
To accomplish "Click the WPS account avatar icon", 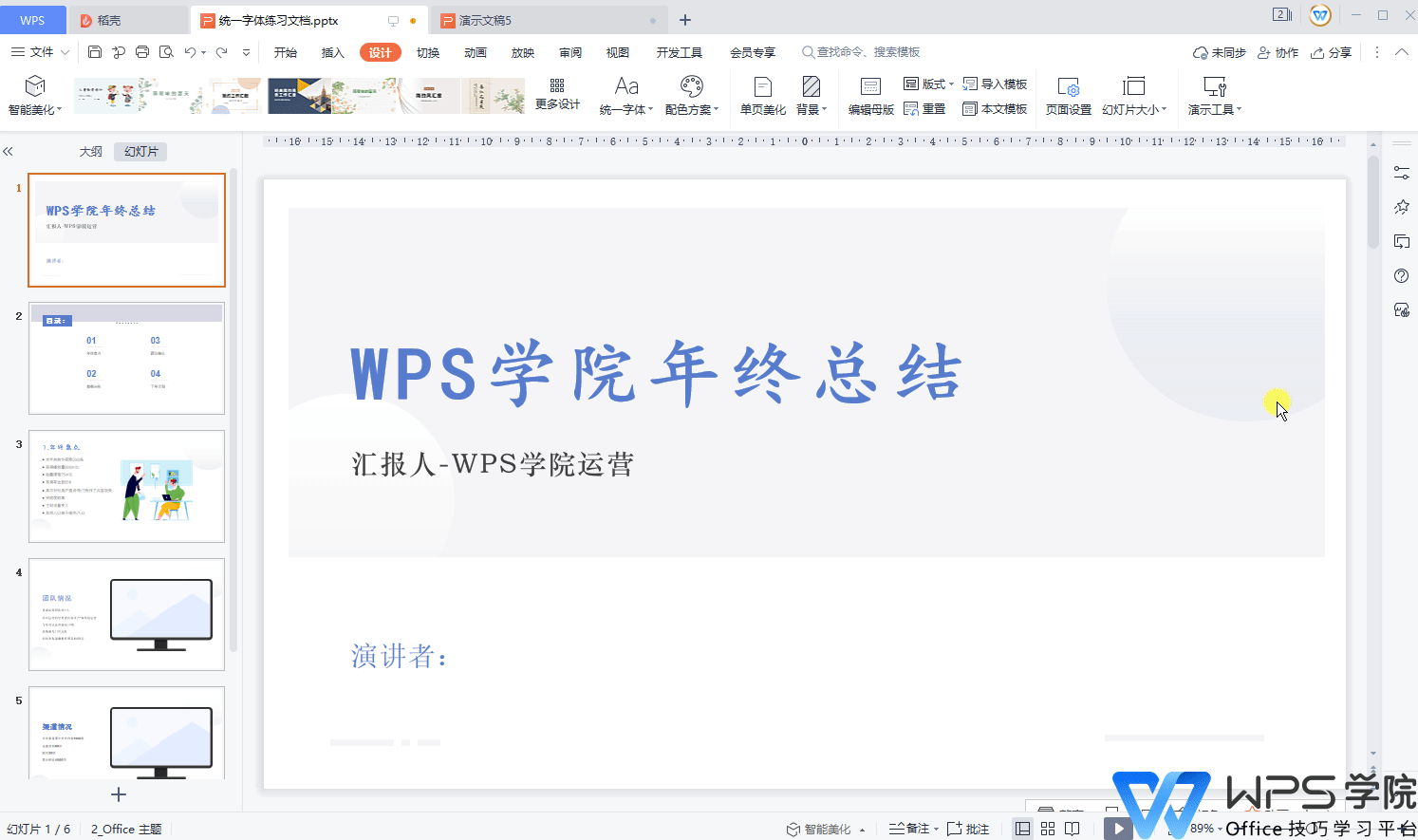I will [1320, 15].
